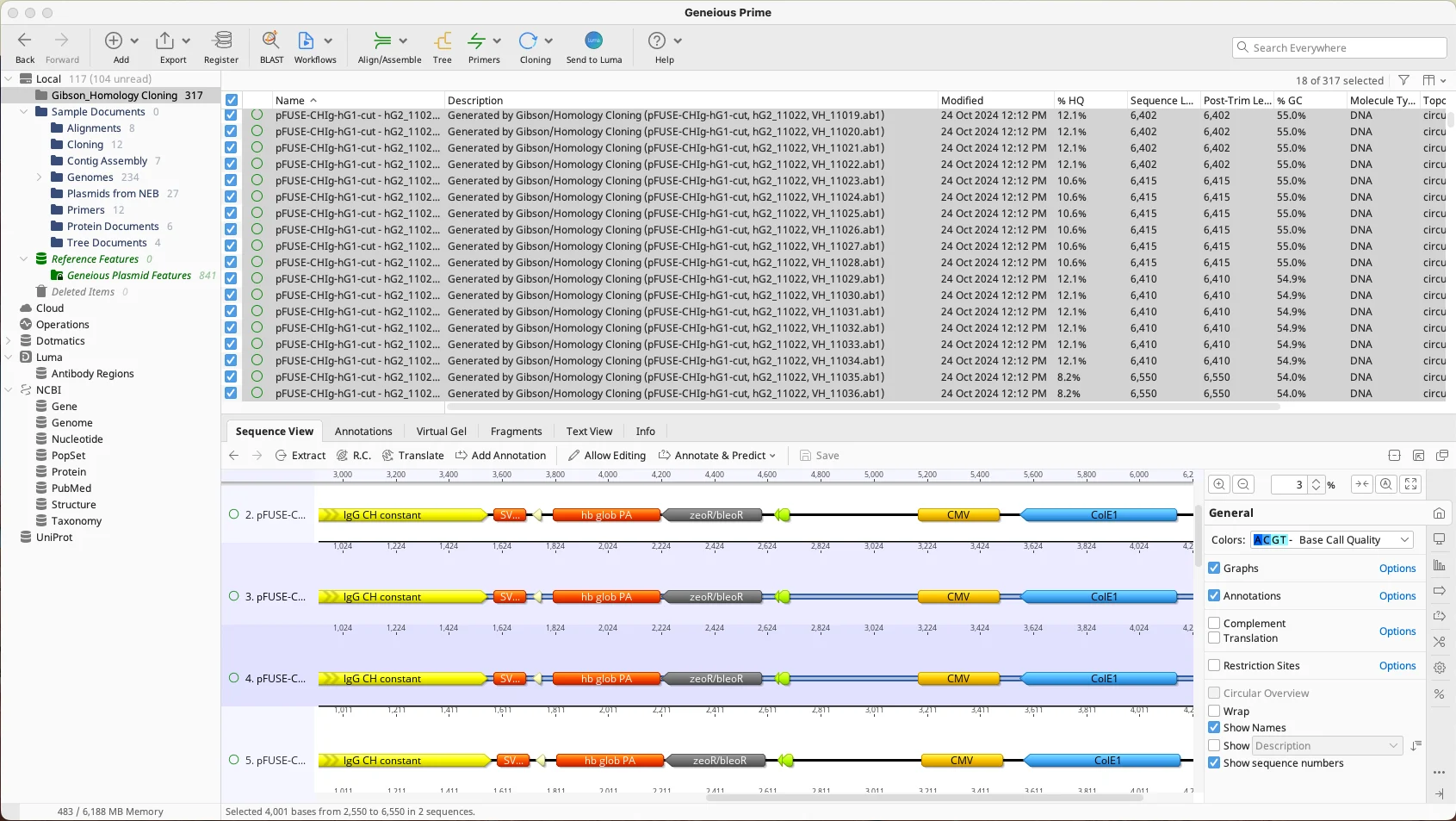Open the Help icon
1456x821 pixels.
pos(657,40)
